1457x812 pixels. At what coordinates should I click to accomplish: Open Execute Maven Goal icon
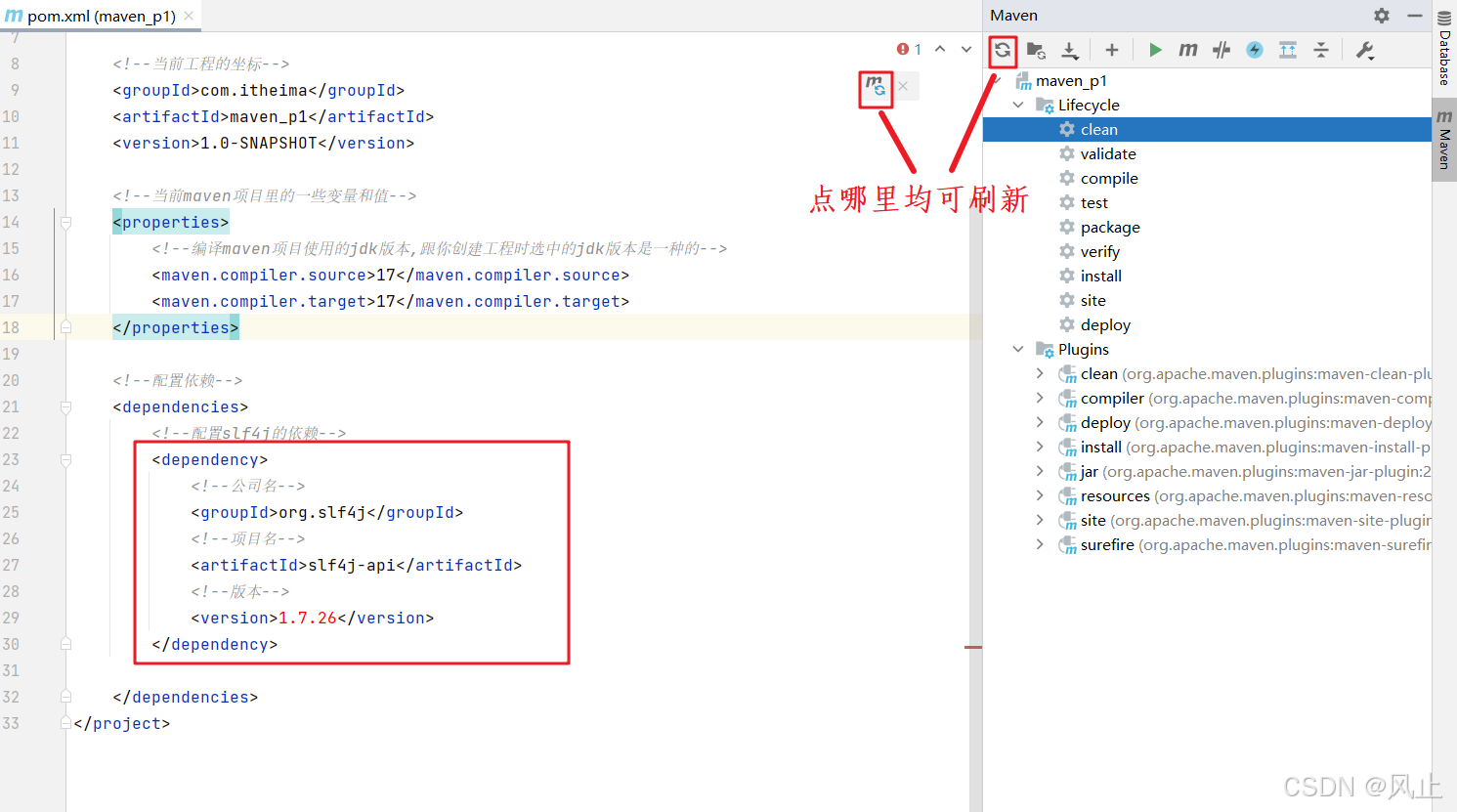coord(1188,50)
